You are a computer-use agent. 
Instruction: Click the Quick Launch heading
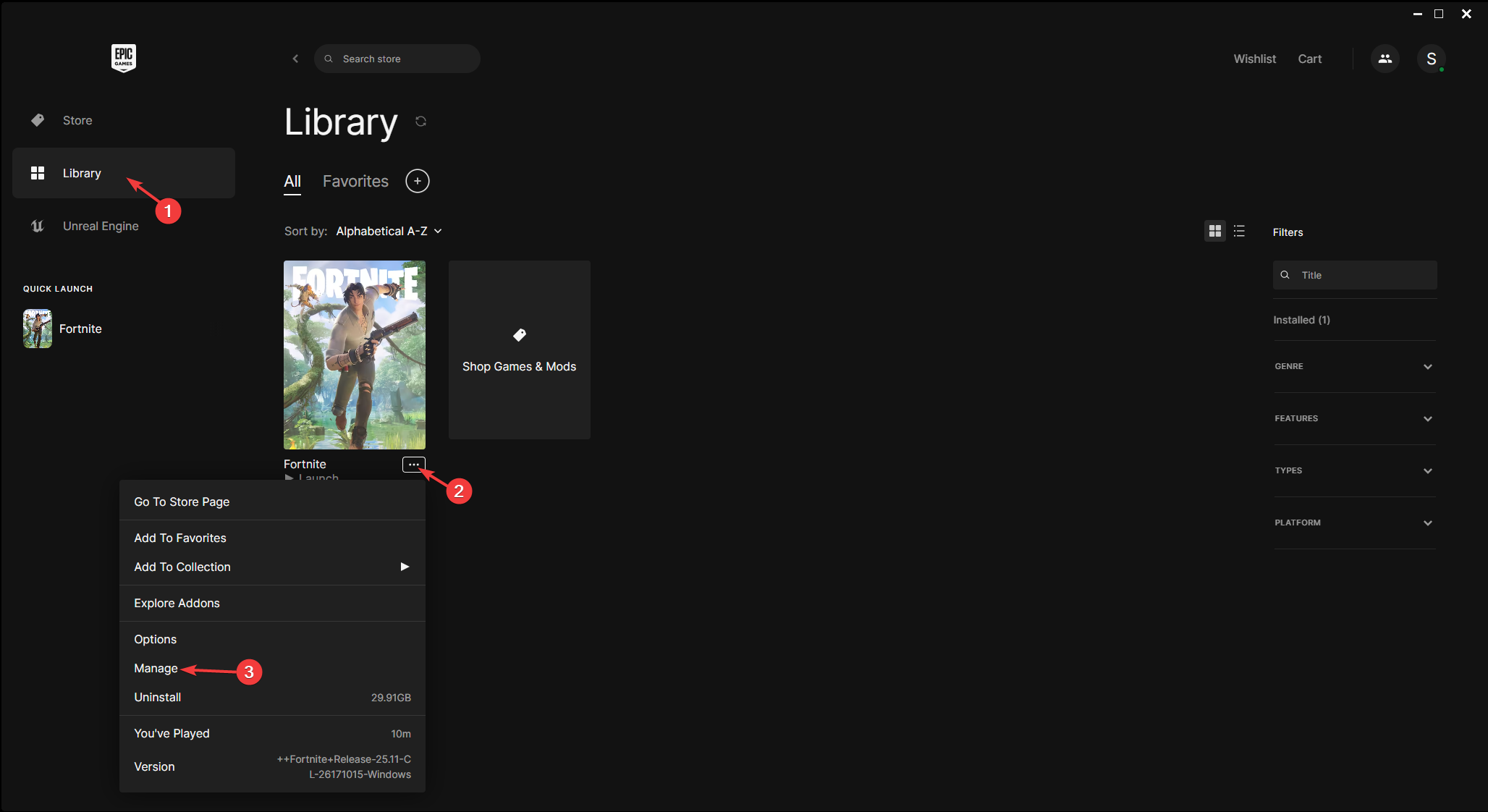[x=58, y=289]
